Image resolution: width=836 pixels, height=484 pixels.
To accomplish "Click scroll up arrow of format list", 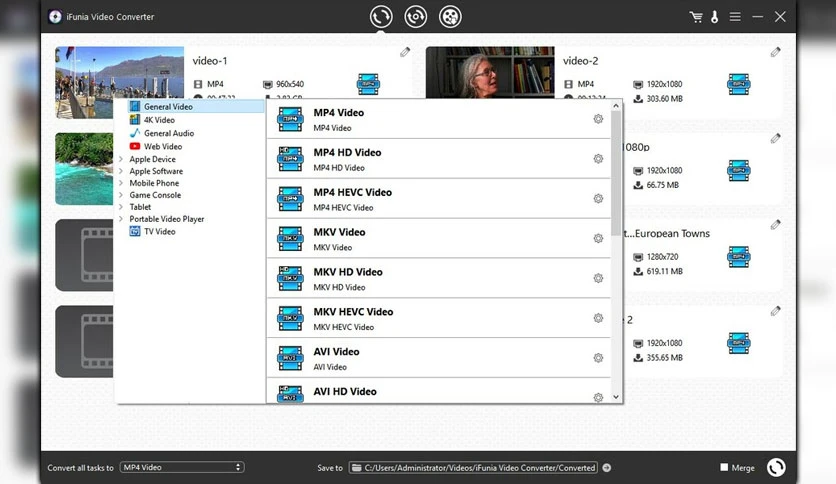I will click(x=616, y=106).
